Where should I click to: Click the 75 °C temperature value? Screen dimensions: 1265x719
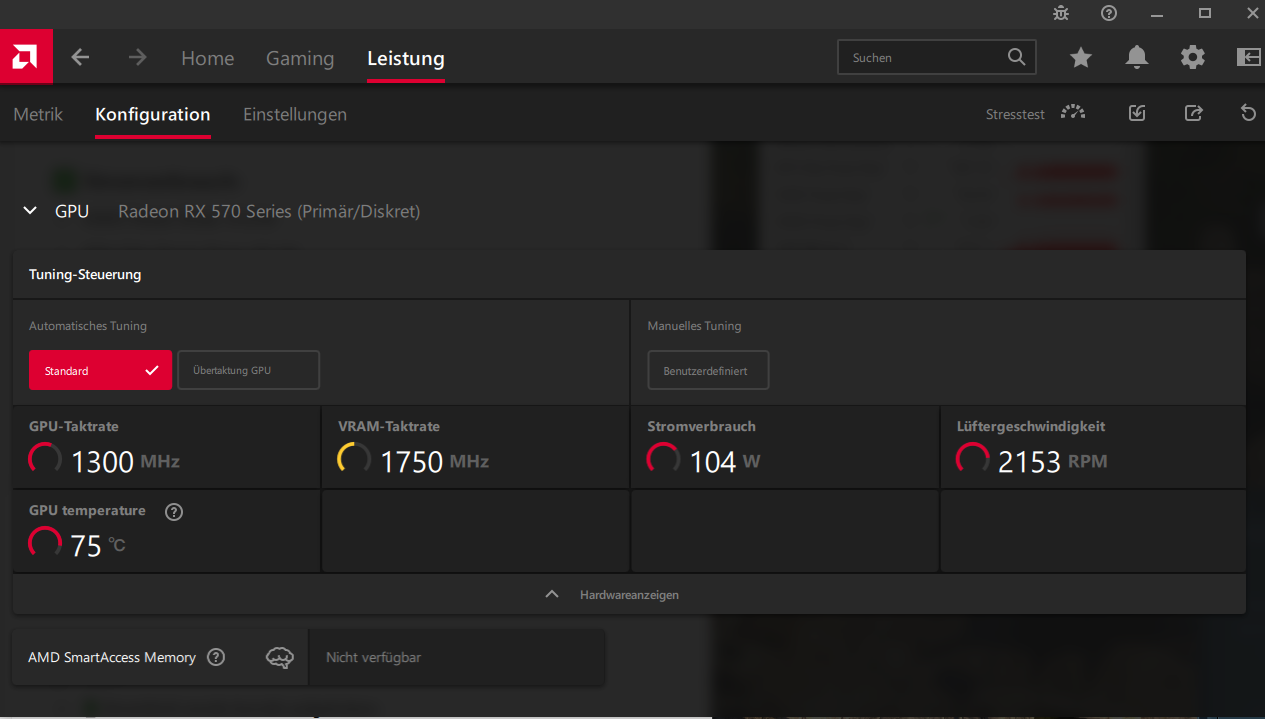(98, 546)
